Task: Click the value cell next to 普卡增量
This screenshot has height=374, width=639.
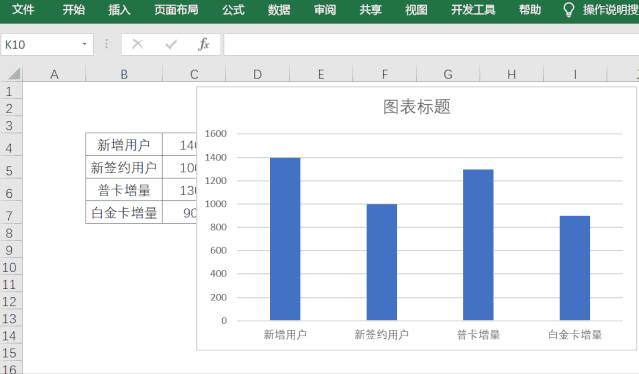Action: (180, 189)
